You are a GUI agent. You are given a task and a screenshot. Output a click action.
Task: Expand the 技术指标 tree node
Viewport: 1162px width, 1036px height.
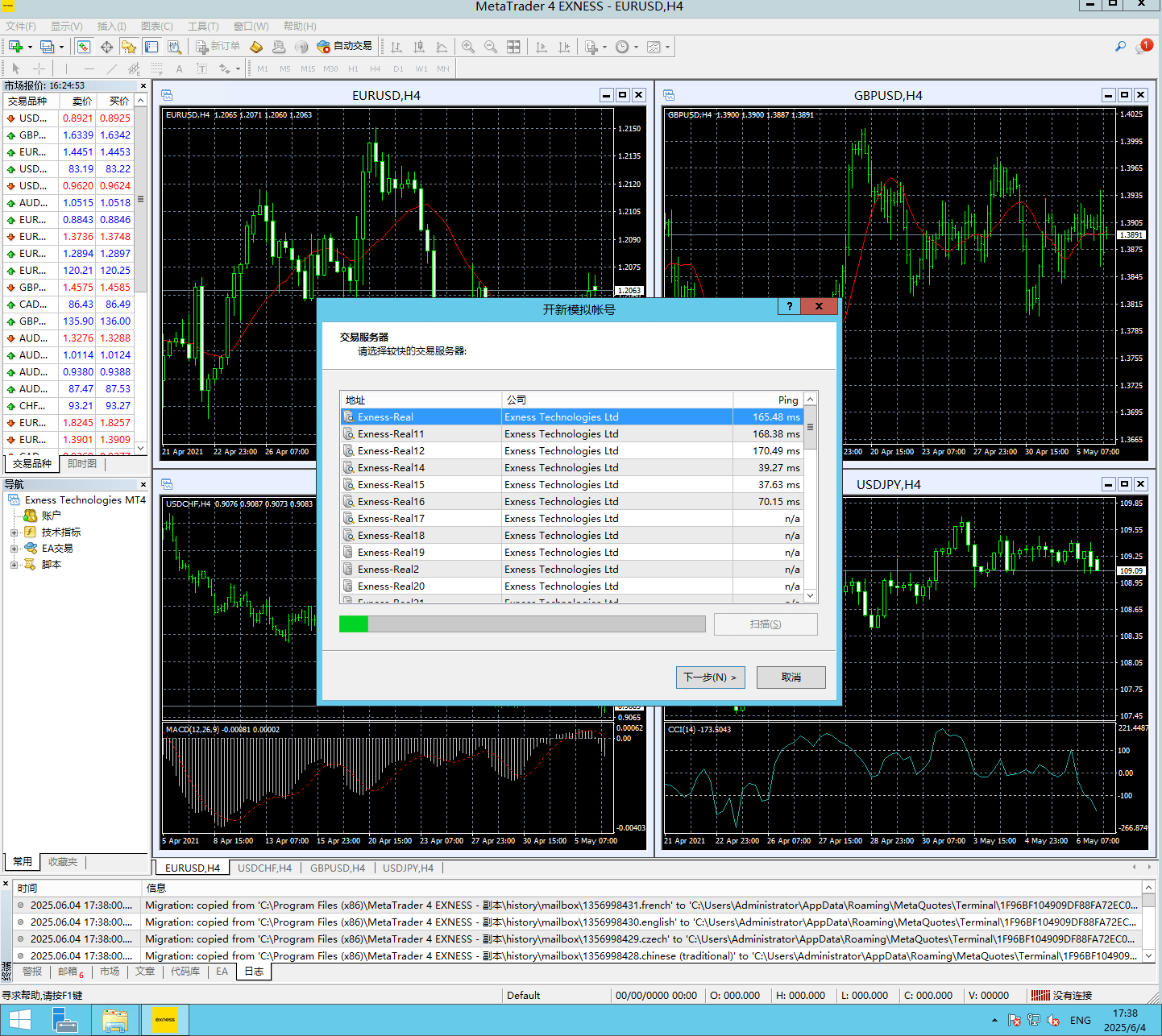pos(14,533)
